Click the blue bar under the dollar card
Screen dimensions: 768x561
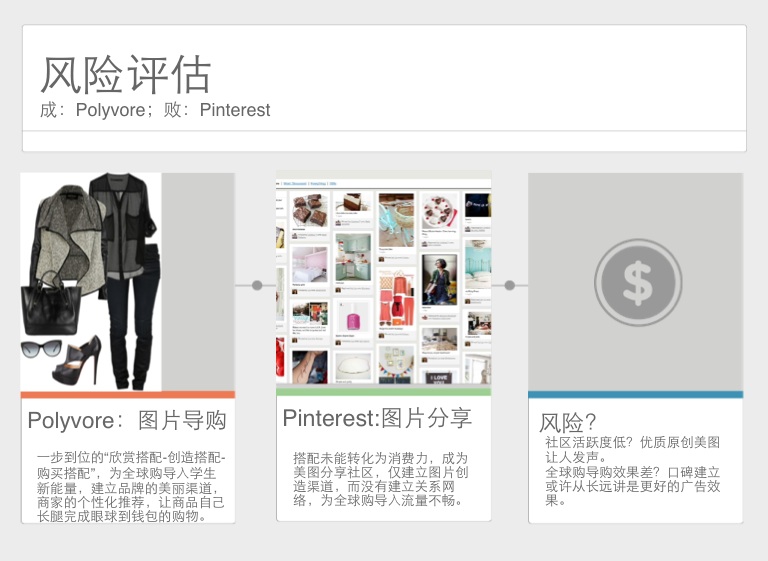[x=635, y=395]
